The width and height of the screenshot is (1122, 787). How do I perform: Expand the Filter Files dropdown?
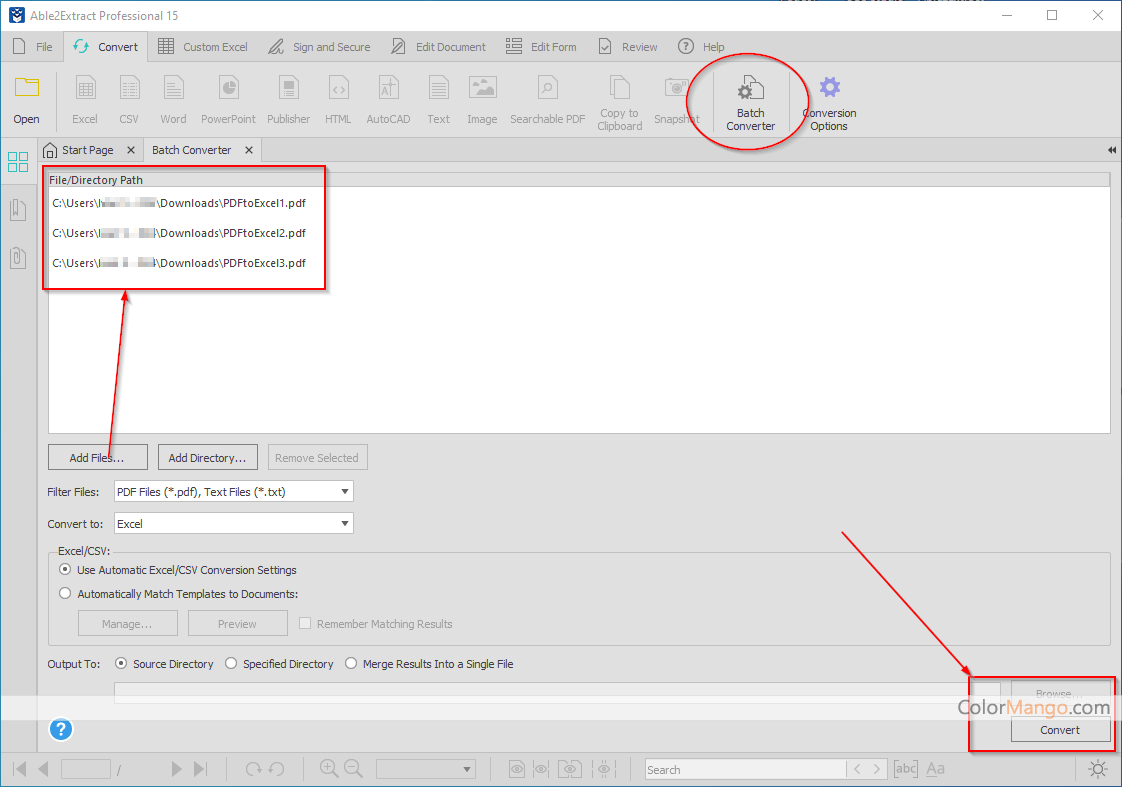pos(344,492)
